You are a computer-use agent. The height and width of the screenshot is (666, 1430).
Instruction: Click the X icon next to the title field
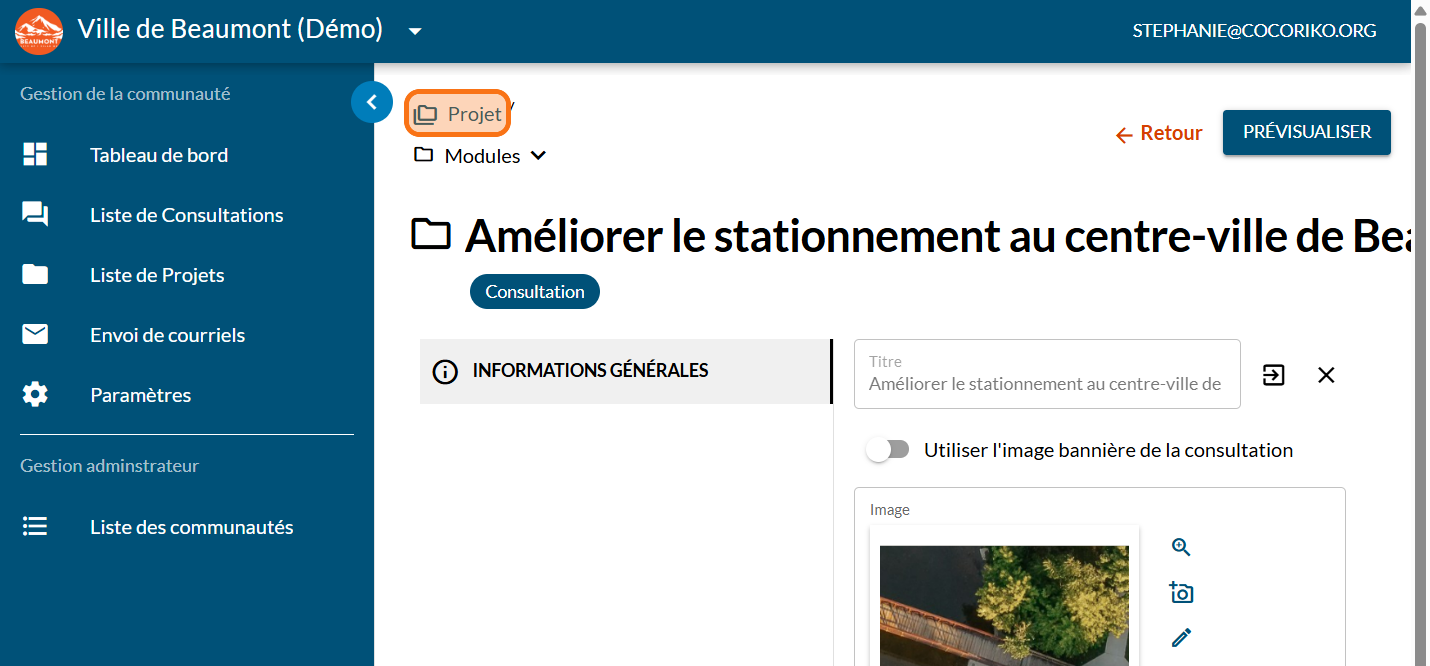[x=1326, y=375]
